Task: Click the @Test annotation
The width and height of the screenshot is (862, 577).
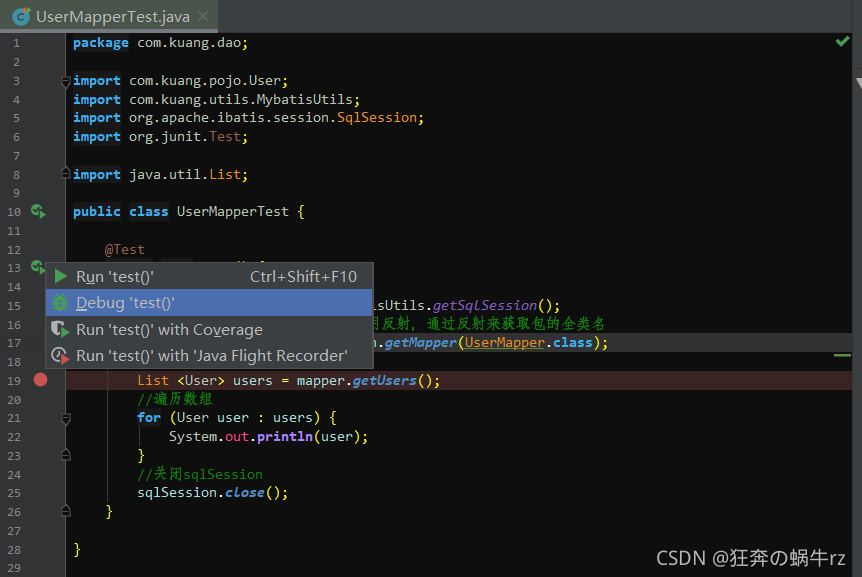Action: tap(125, 249)
